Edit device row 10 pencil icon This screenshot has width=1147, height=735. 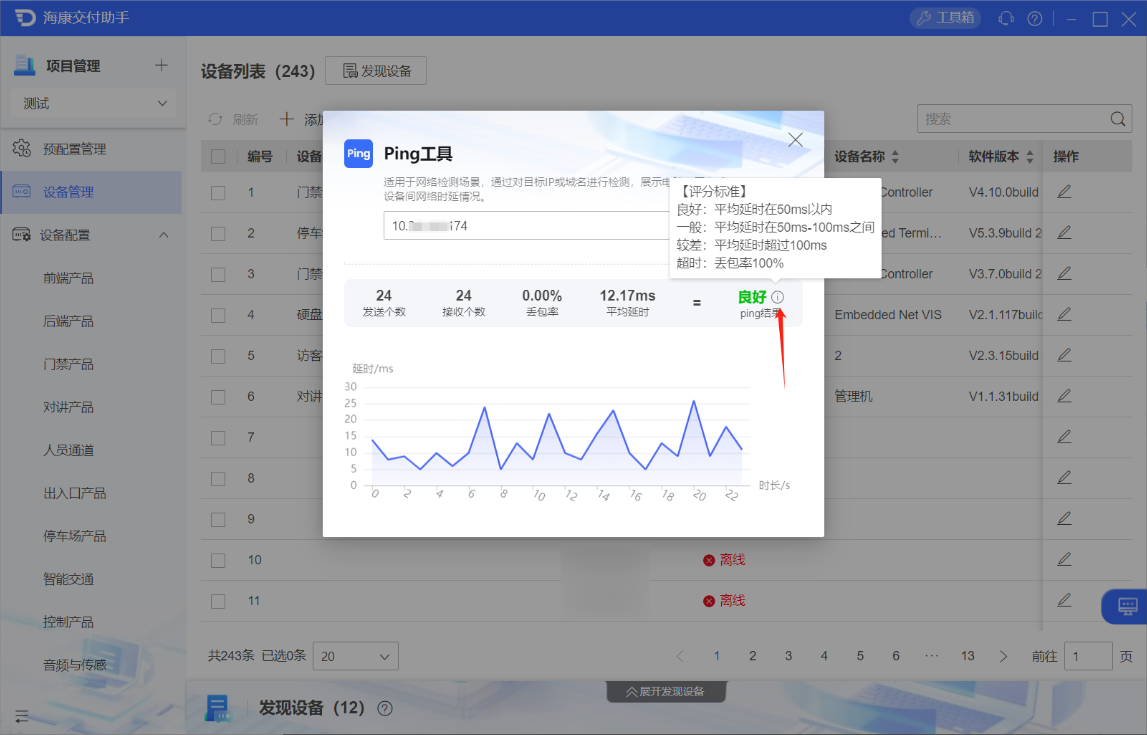[1064, 559]
